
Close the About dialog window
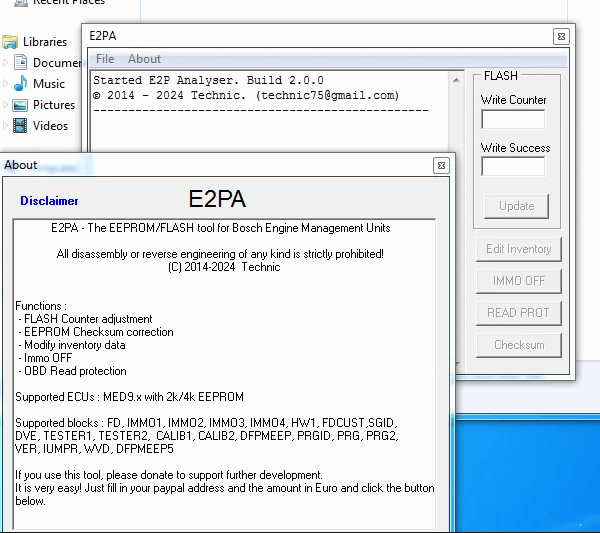coord(441,165)
